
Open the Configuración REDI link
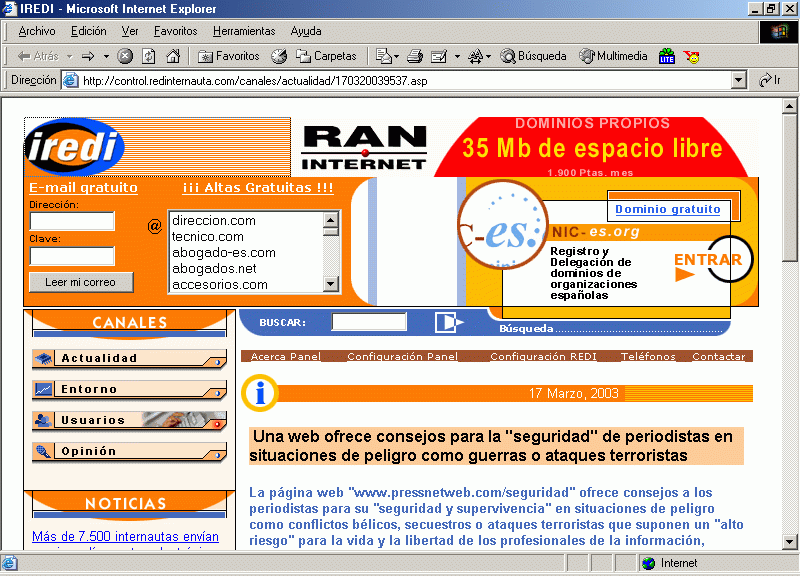[543, 357]
